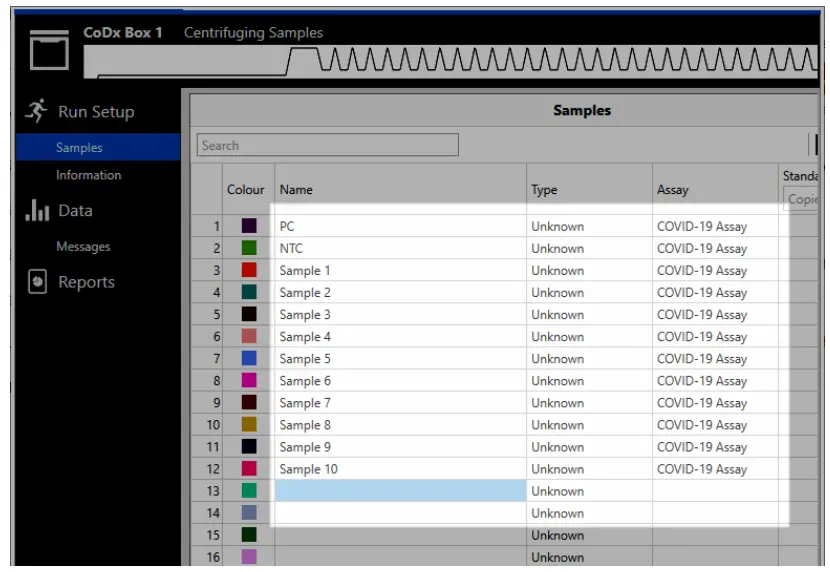This screenshot has height=572, width=830.
Task: Click the bar chart Data icon
Action: point(37,210)
